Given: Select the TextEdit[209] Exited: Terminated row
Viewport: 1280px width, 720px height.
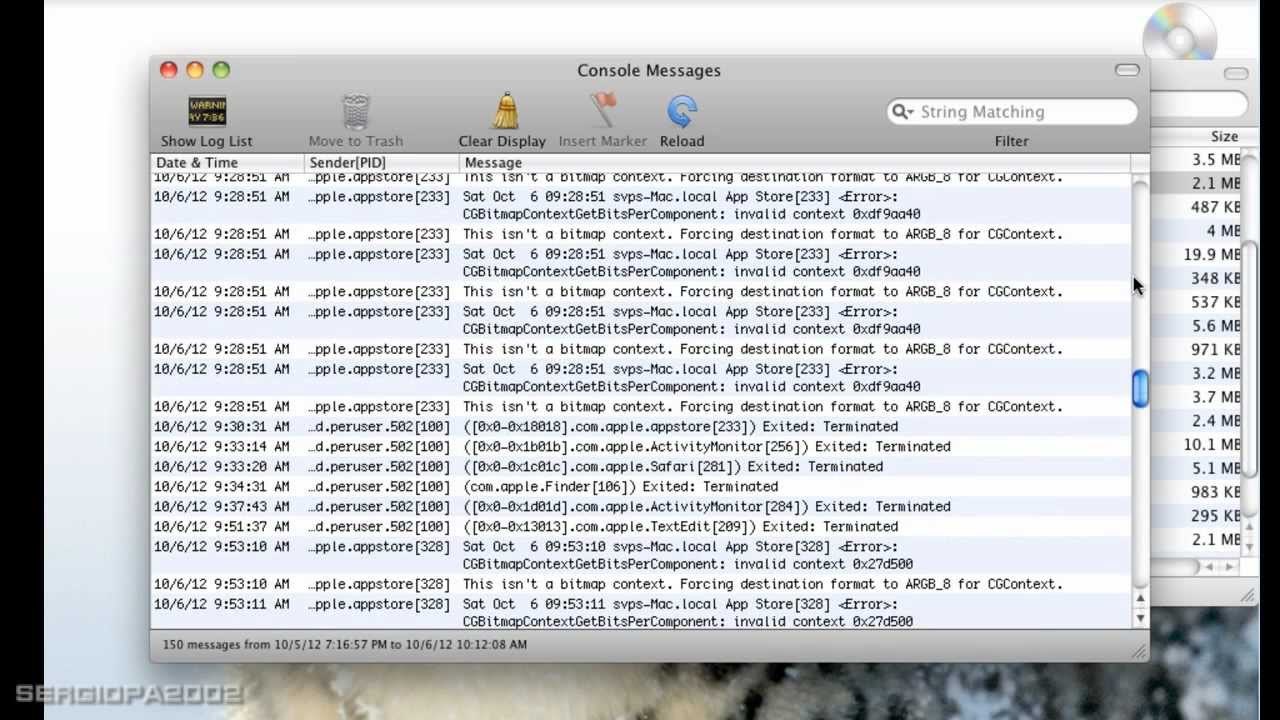Looking at the screenshot, I should 641,527.
